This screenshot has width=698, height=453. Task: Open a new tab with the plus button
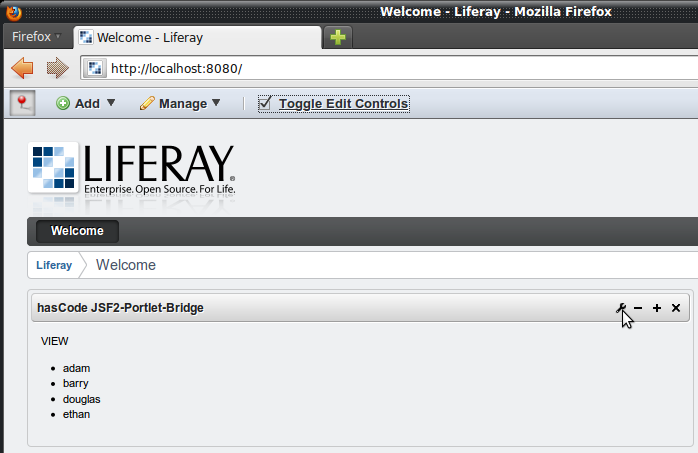point(339,38)
